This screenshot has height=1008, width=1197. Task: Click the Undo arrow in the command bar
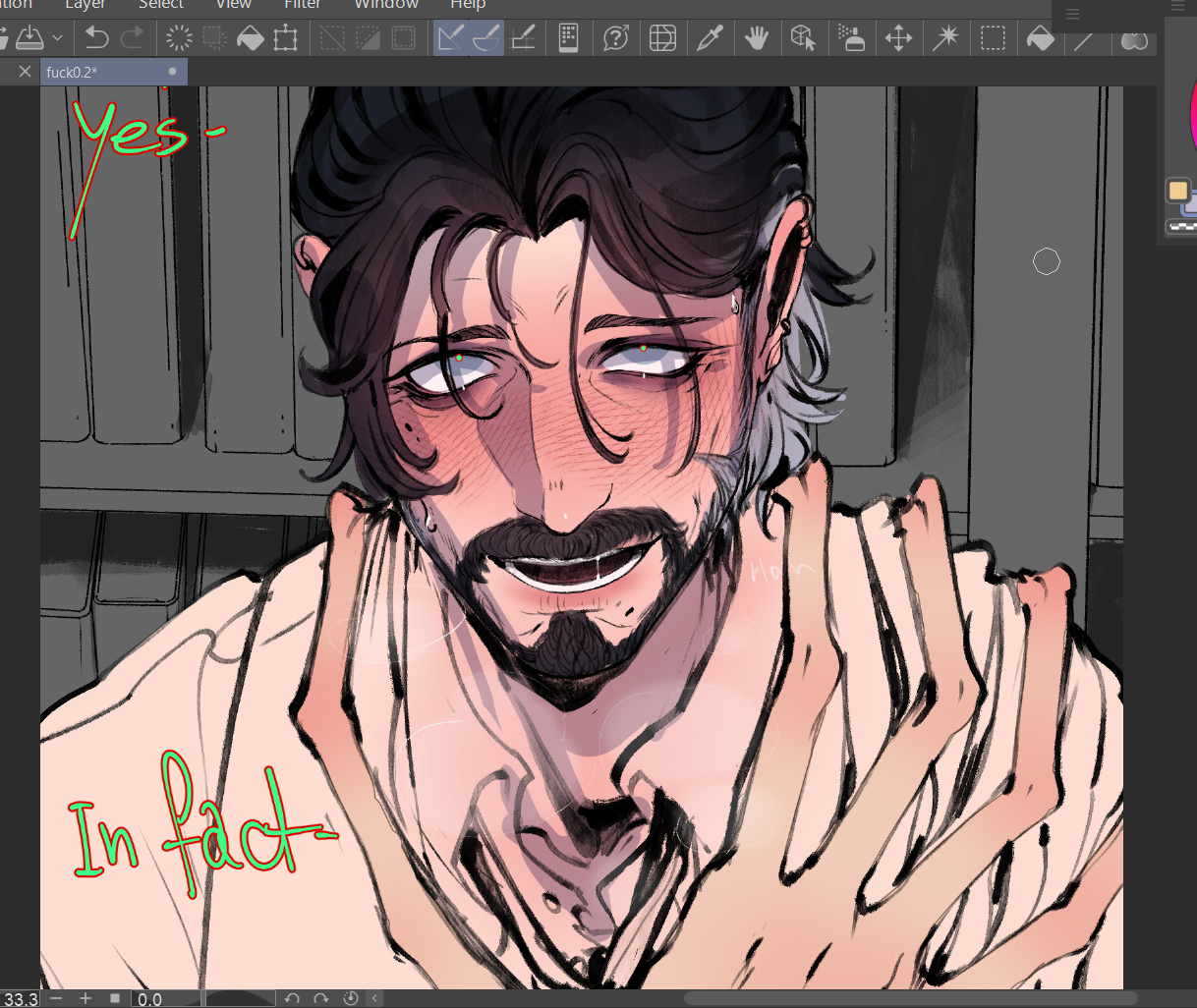tap(96, 38)
